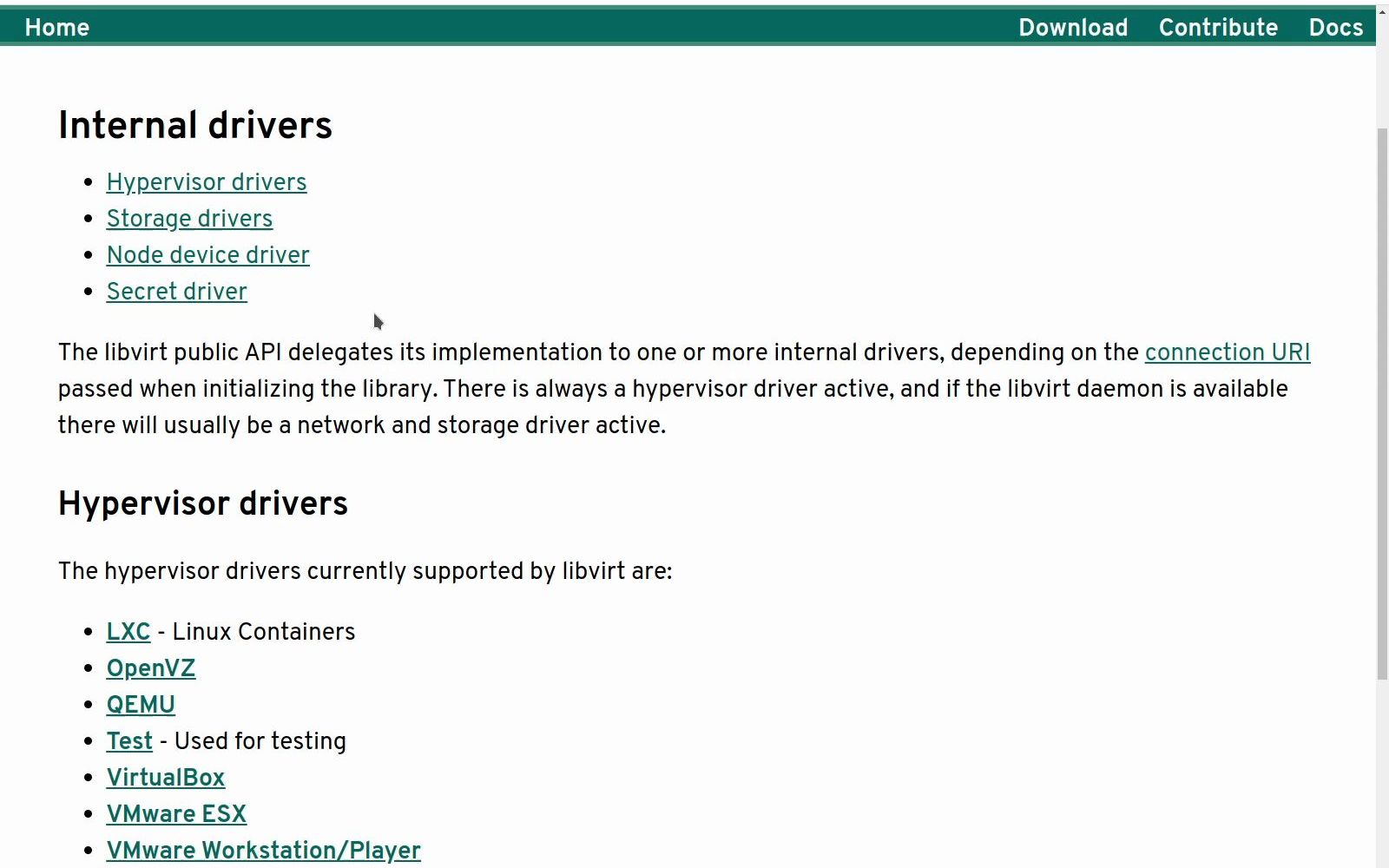Click the connection URI link
Viewport: 1389px width, 868px height.
point(1228,352)
